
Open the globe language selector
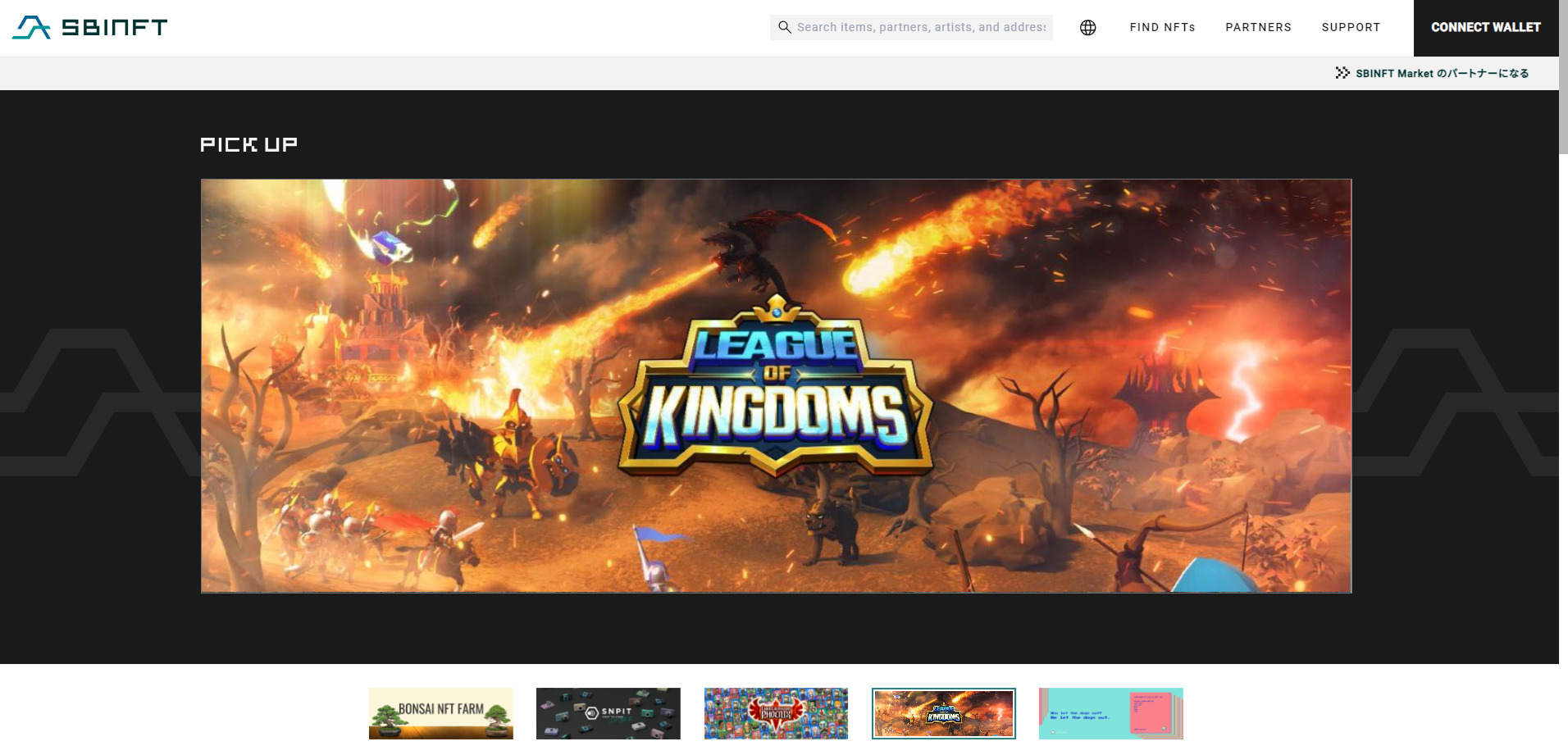[1087, 28]
